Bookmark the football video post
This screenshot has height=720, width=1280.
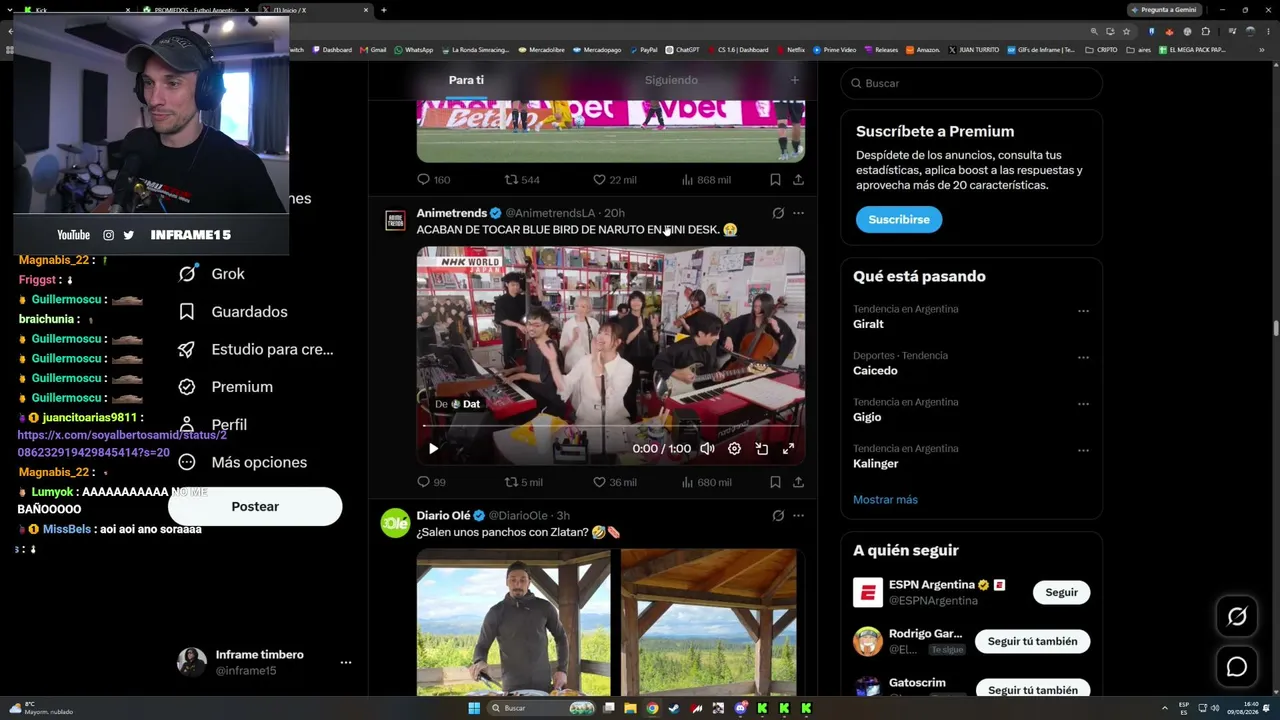pyautogui.click(x=775, y=180)
